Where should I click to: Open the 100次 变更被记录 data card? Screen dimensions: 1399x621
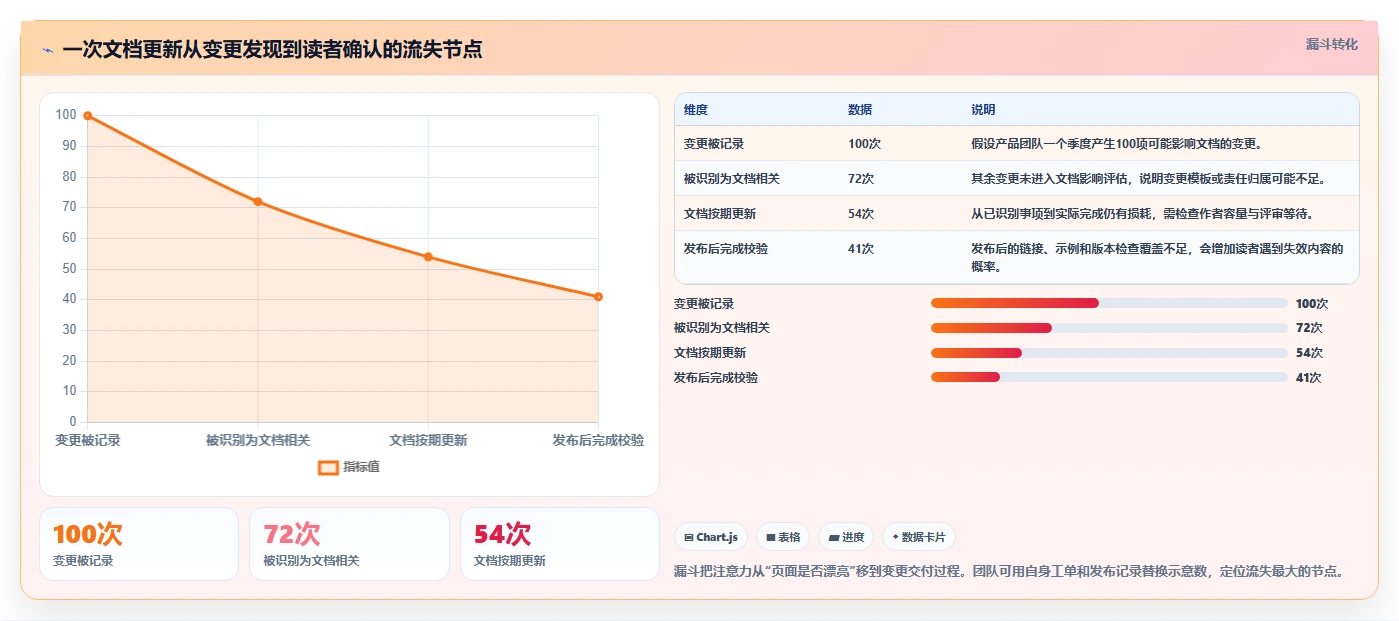coord(139,544)
